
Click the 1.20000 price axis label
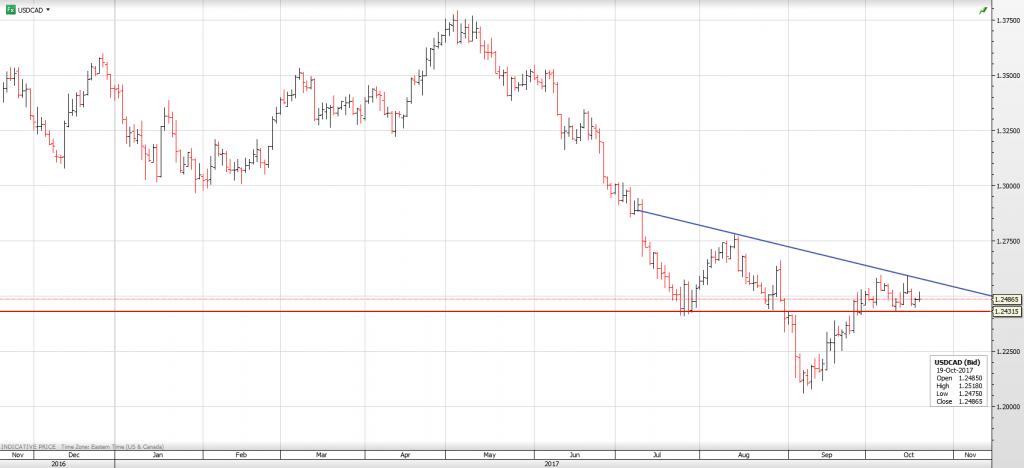[x=1007, y=407]
